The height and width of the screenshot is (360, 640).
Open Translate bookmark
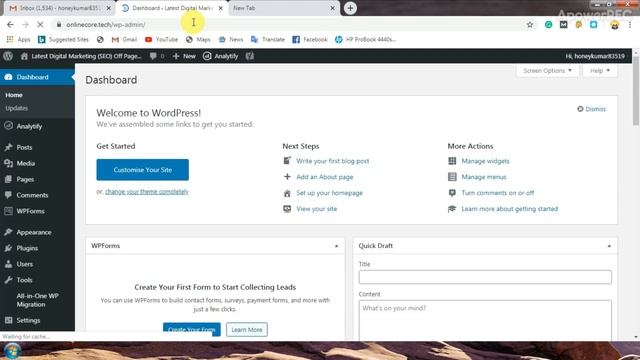click(x=268, y=39)
